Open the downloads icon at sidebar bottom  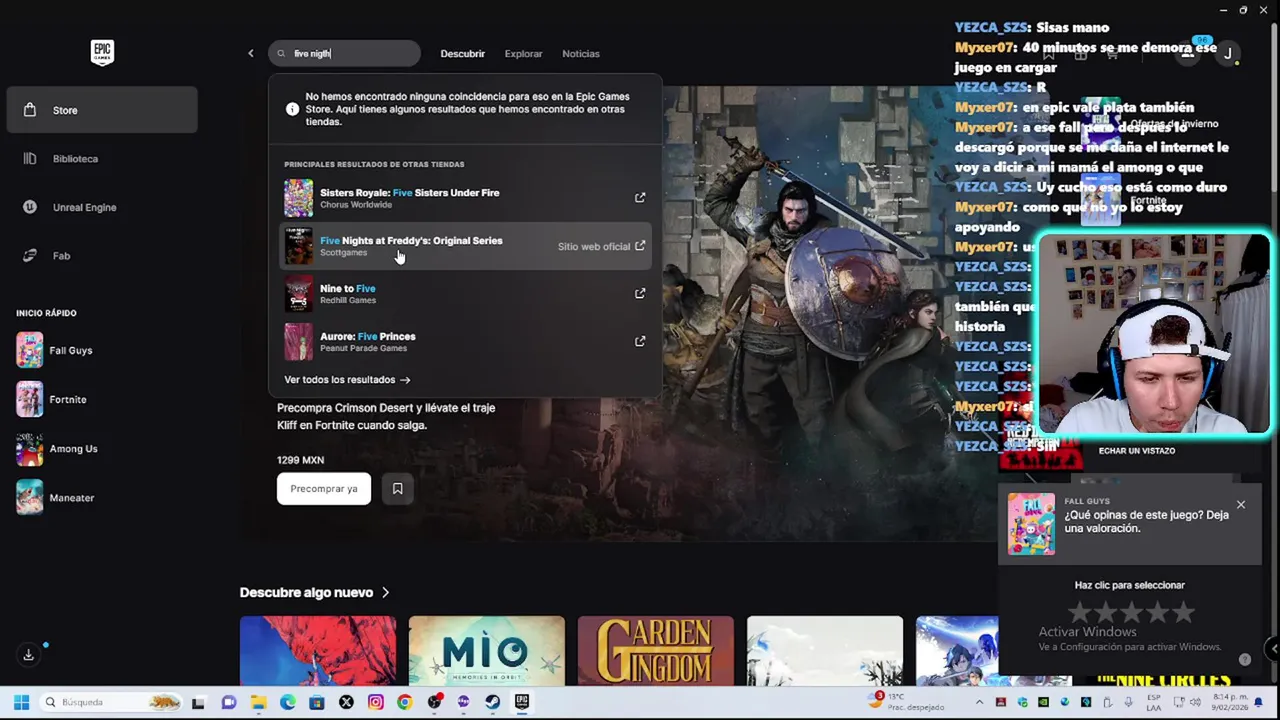pos(29,655)
